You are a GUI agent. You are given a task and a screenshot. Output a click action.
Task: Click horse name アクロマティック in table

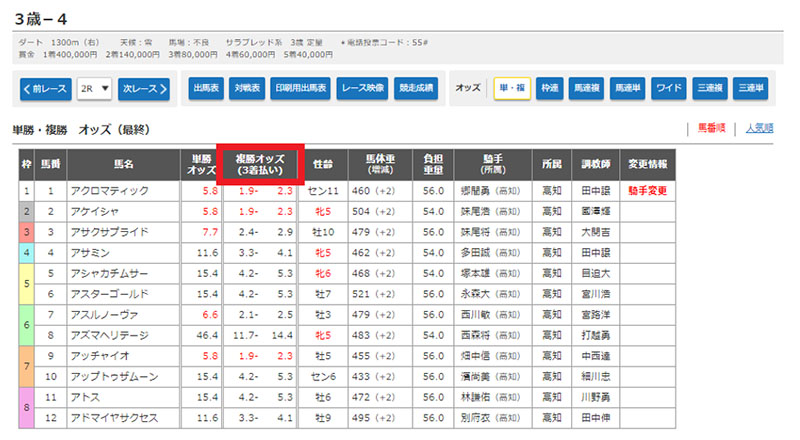[110, 190]
